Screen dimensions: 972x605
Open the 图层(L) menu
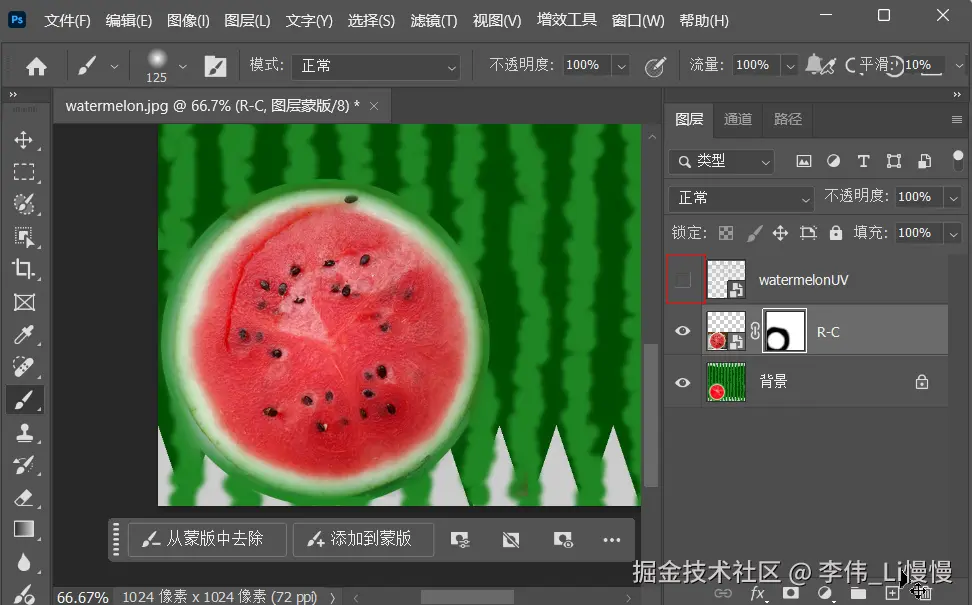click(247, 21)
